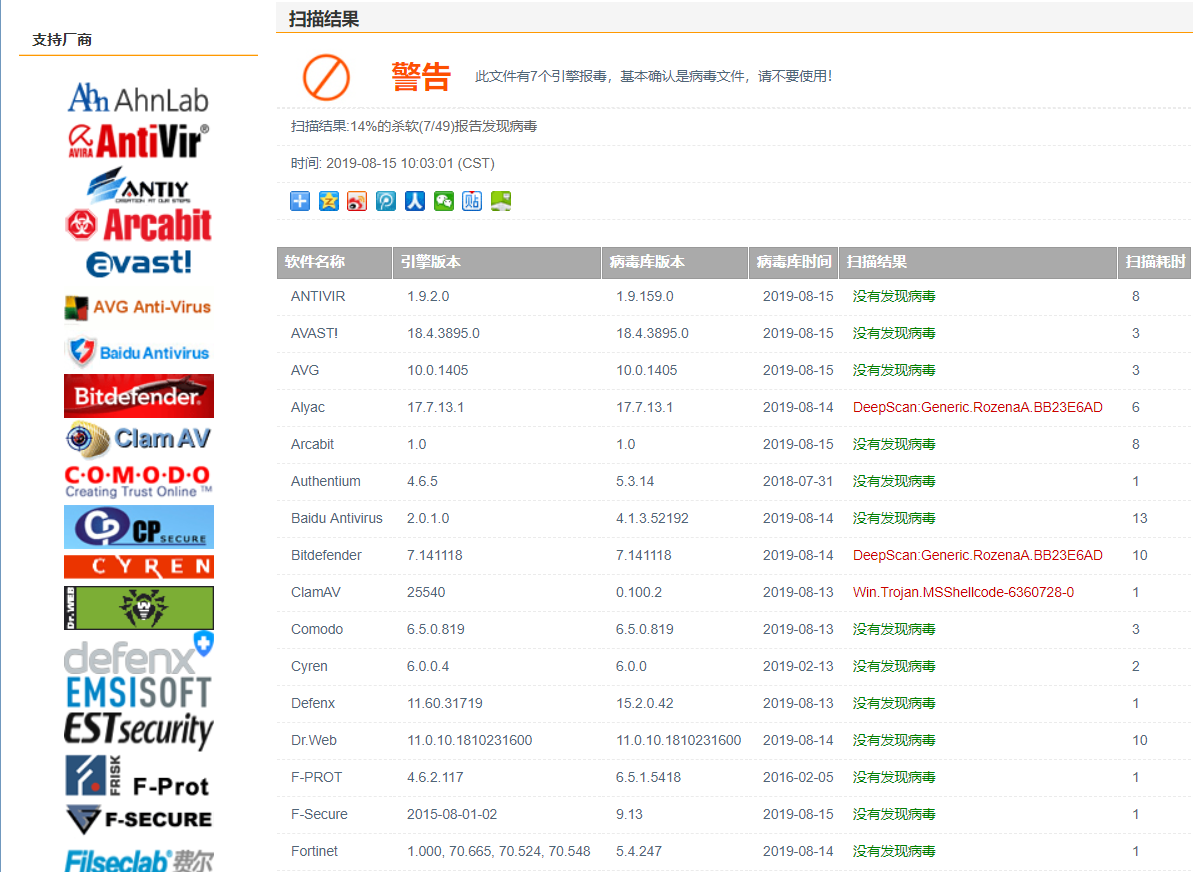Open the Filseclab vendor logo
The width and height of the screenshot is (1197, 872).
click(x=138, y=861)
